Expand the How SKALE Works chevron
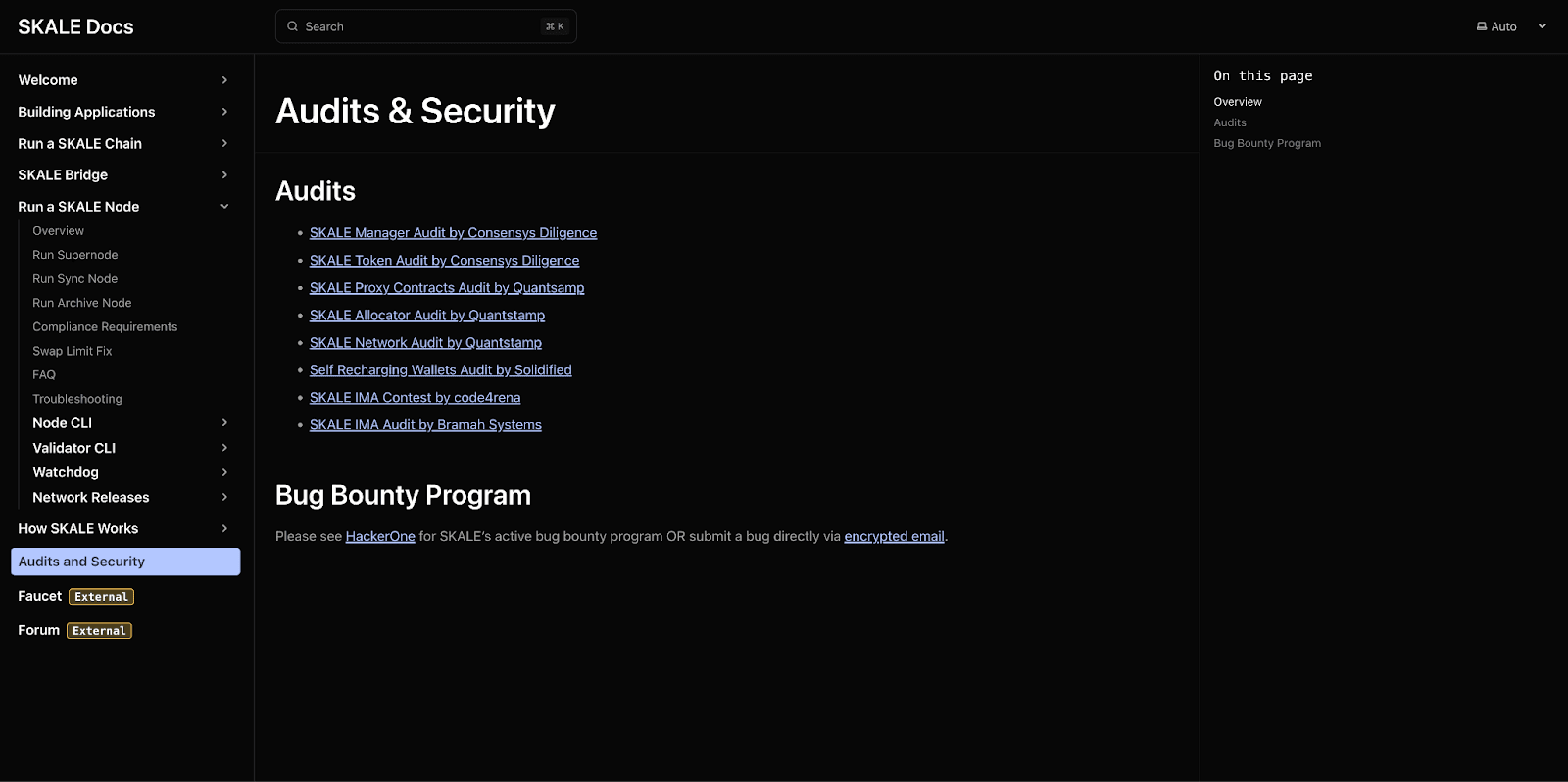The width and height of the screenshot is (1568, 782). tap(224, 529)
